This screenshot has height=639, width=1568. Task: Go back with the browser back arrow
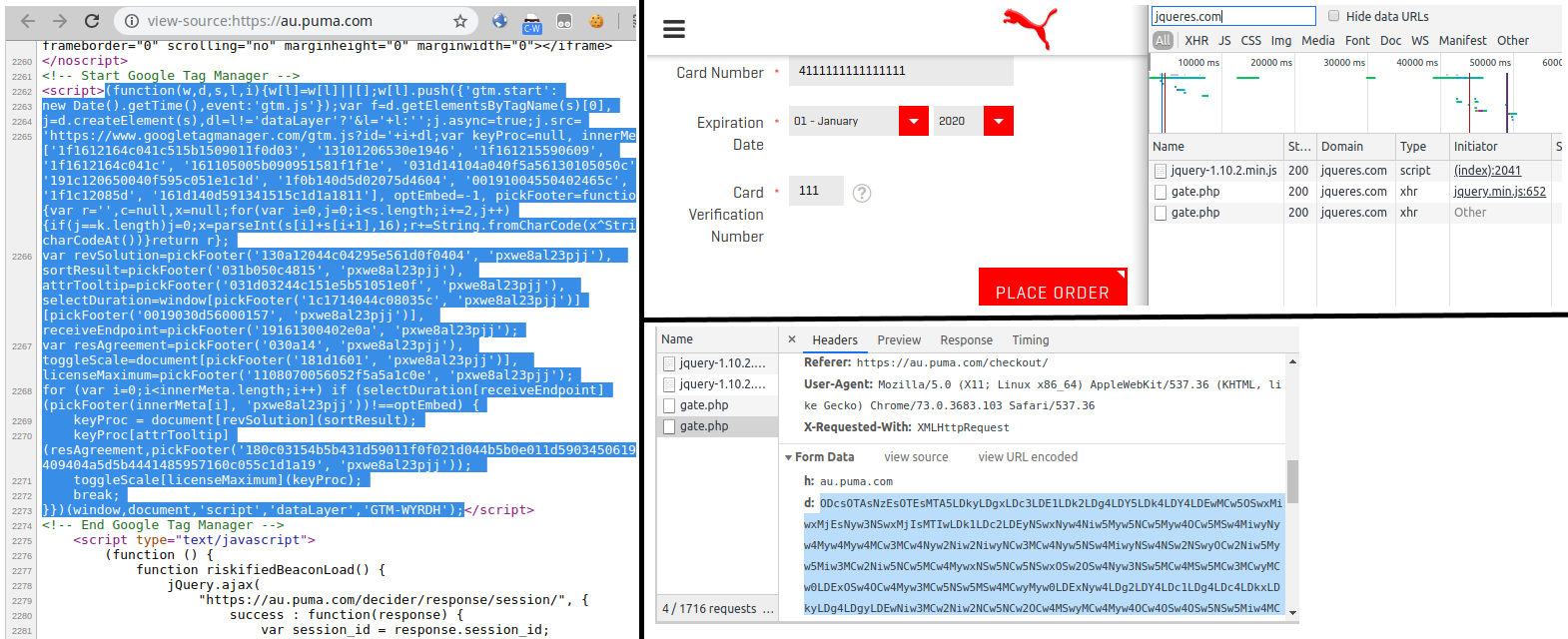click(x=28, y=21)
